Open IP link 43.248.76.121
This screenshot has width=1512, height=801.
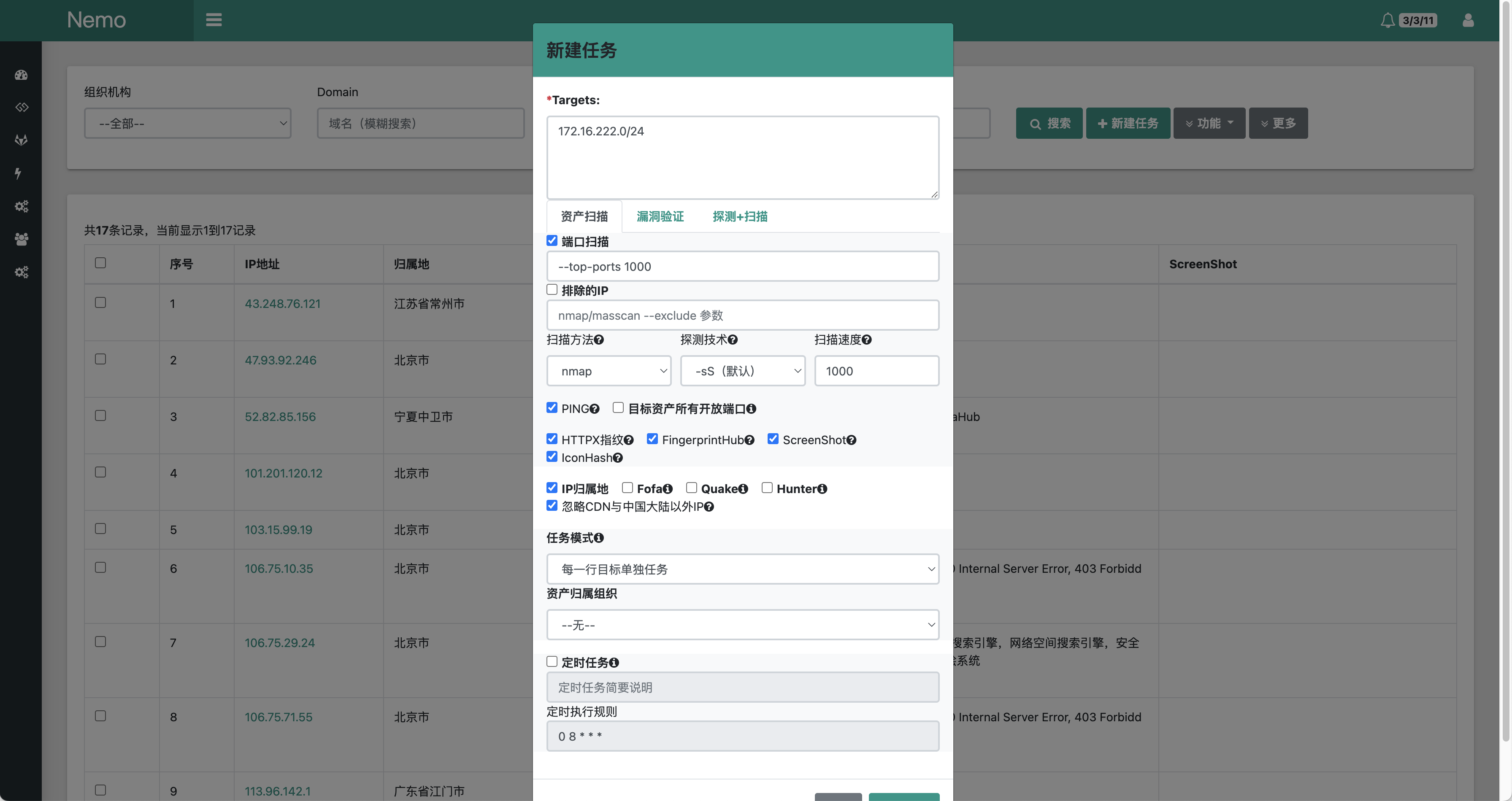(282, 303)
